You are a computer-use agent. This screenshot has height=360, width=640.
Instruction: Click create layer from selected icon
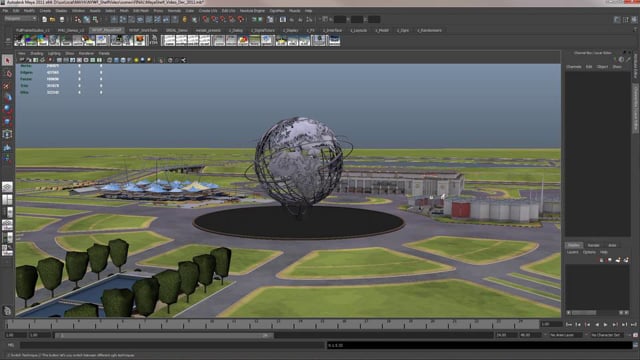click(x=626, y=260)
